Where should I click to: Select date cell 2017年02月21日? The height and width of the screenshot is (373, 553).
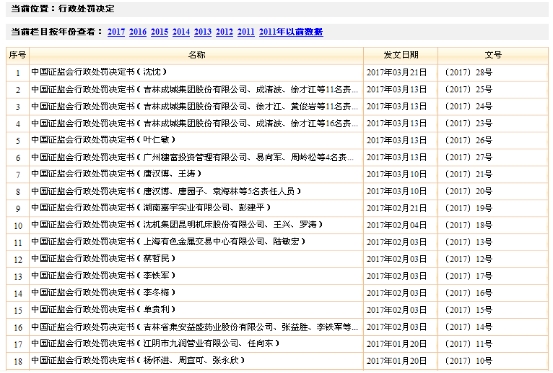397,208
